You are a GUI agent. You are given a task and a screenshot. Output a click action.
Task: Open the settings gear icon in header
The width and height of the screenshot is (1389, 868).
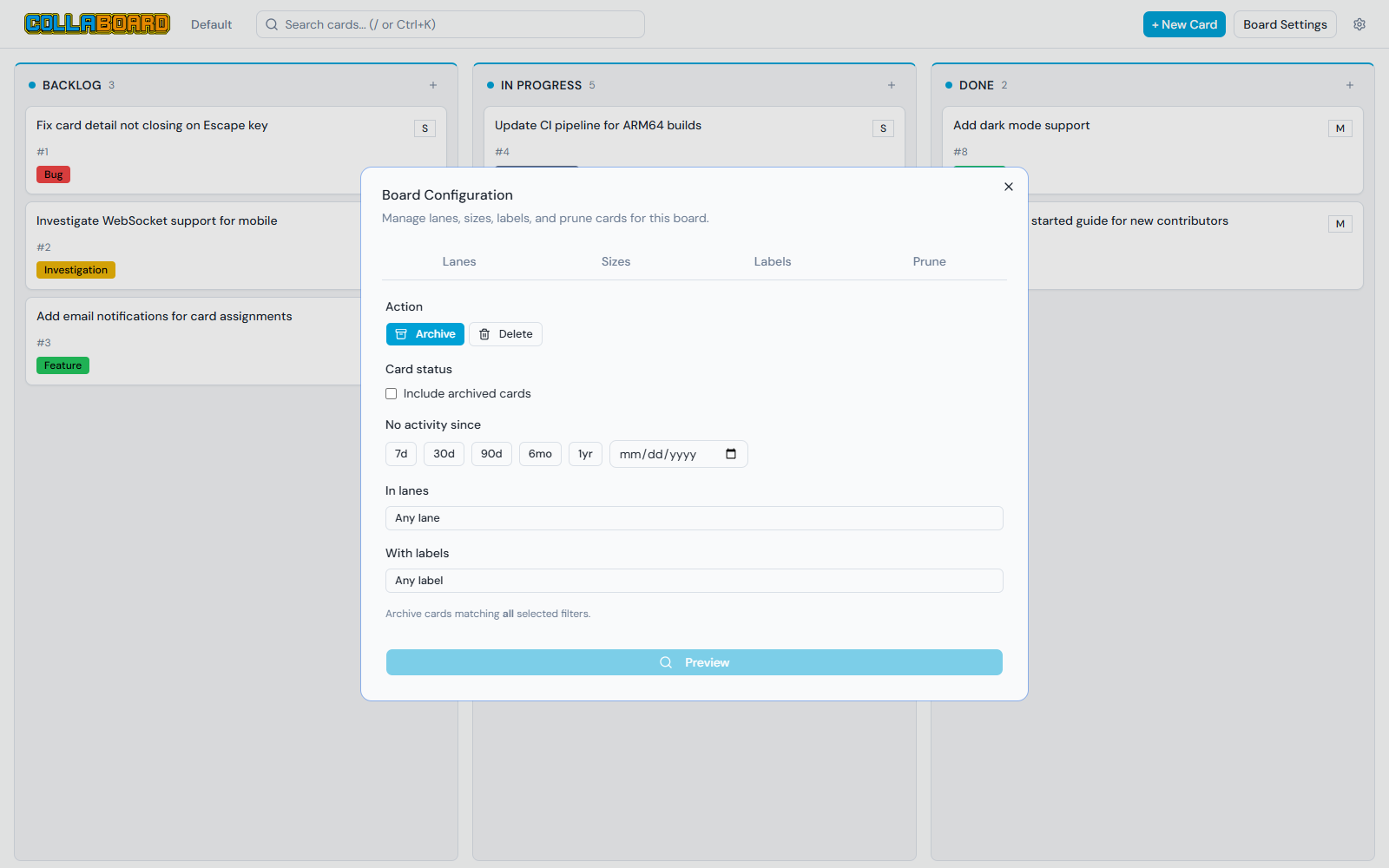click(x=1359, y=24)
